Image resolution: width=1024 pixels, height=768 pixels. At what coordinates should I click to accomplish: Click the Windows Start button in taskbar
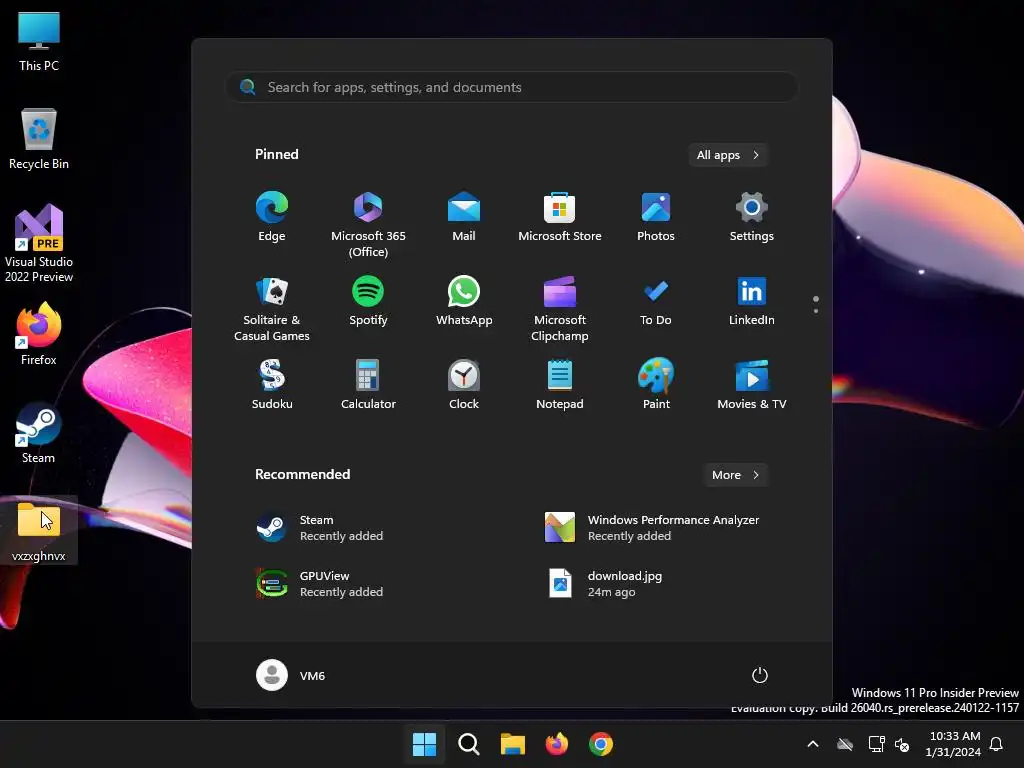[424, 744]
